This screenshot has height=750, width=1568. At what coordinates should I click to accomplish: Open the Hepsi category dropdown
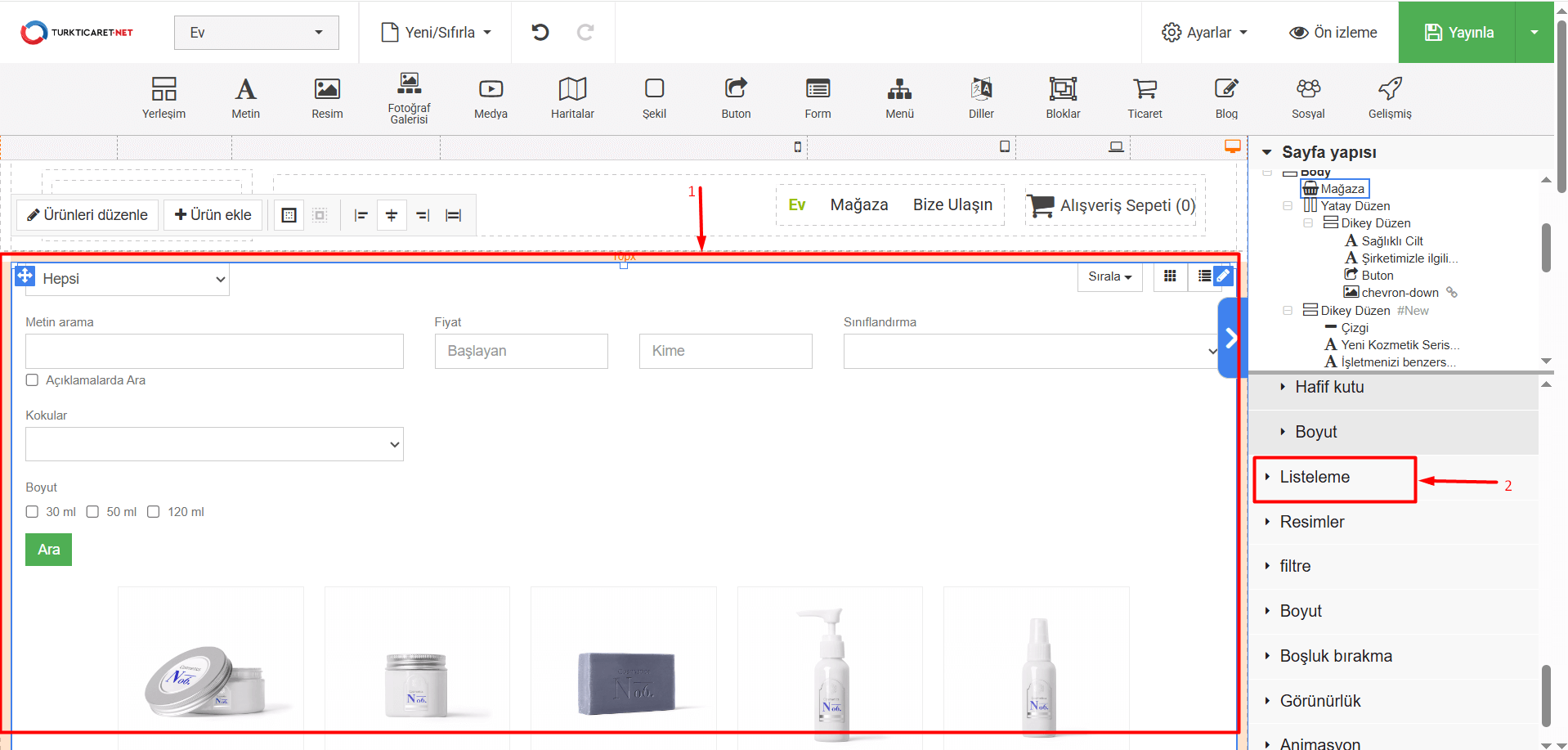tap(128, 279)
